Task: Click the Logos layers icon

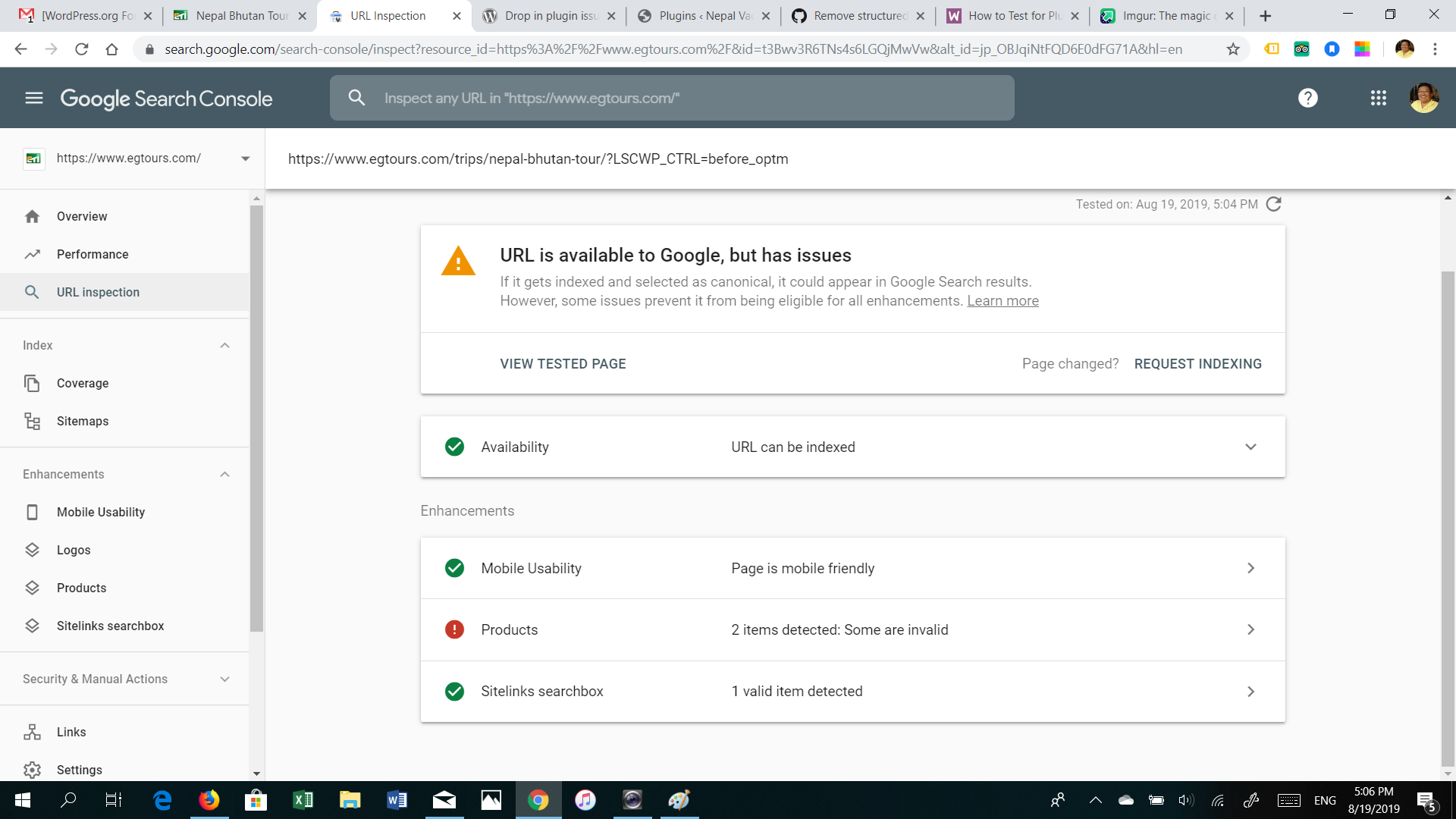Action: tap(32, 550)
